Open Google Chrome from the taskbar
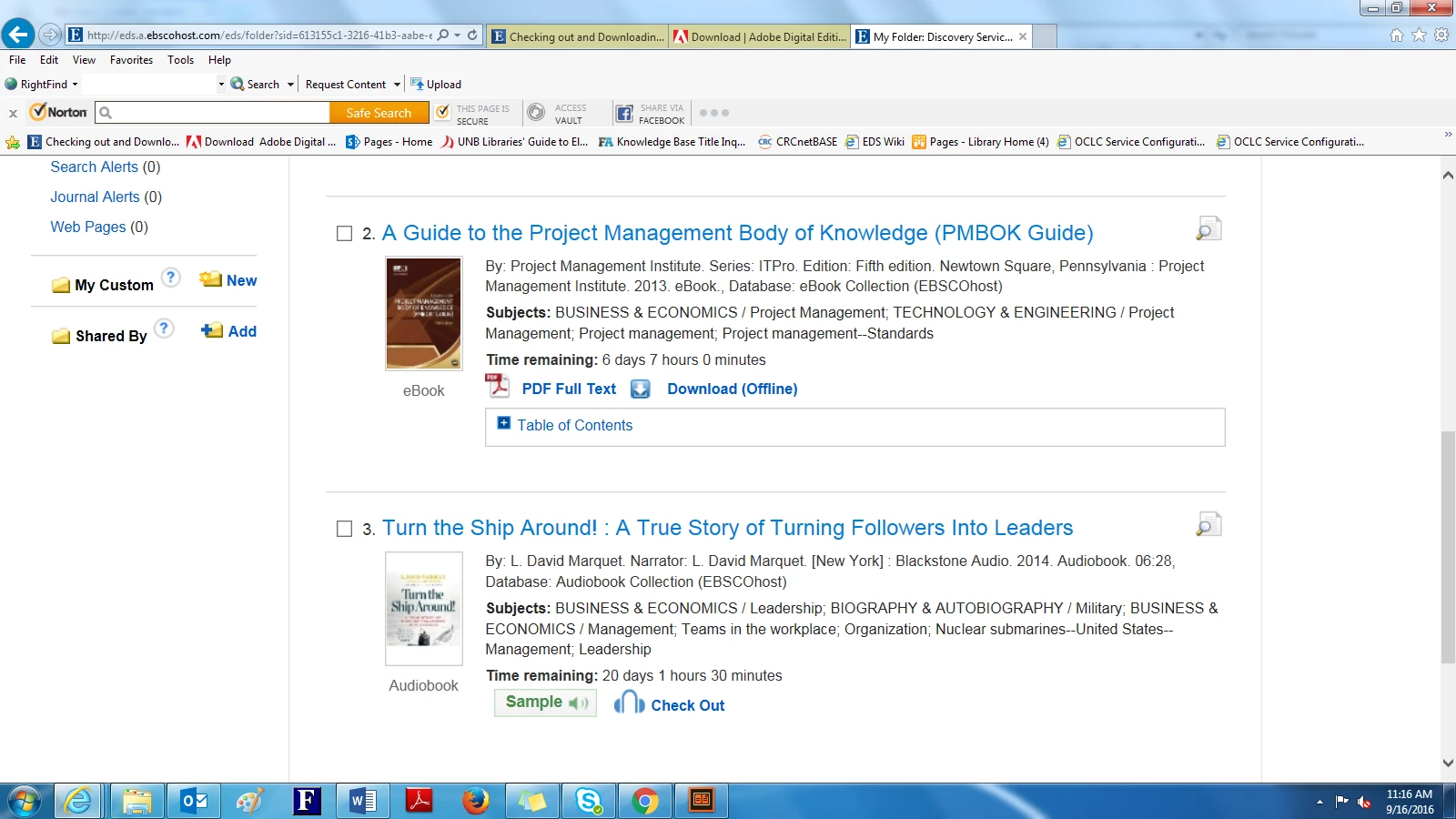The image size is (1456, 819). [x=645, y=801]
